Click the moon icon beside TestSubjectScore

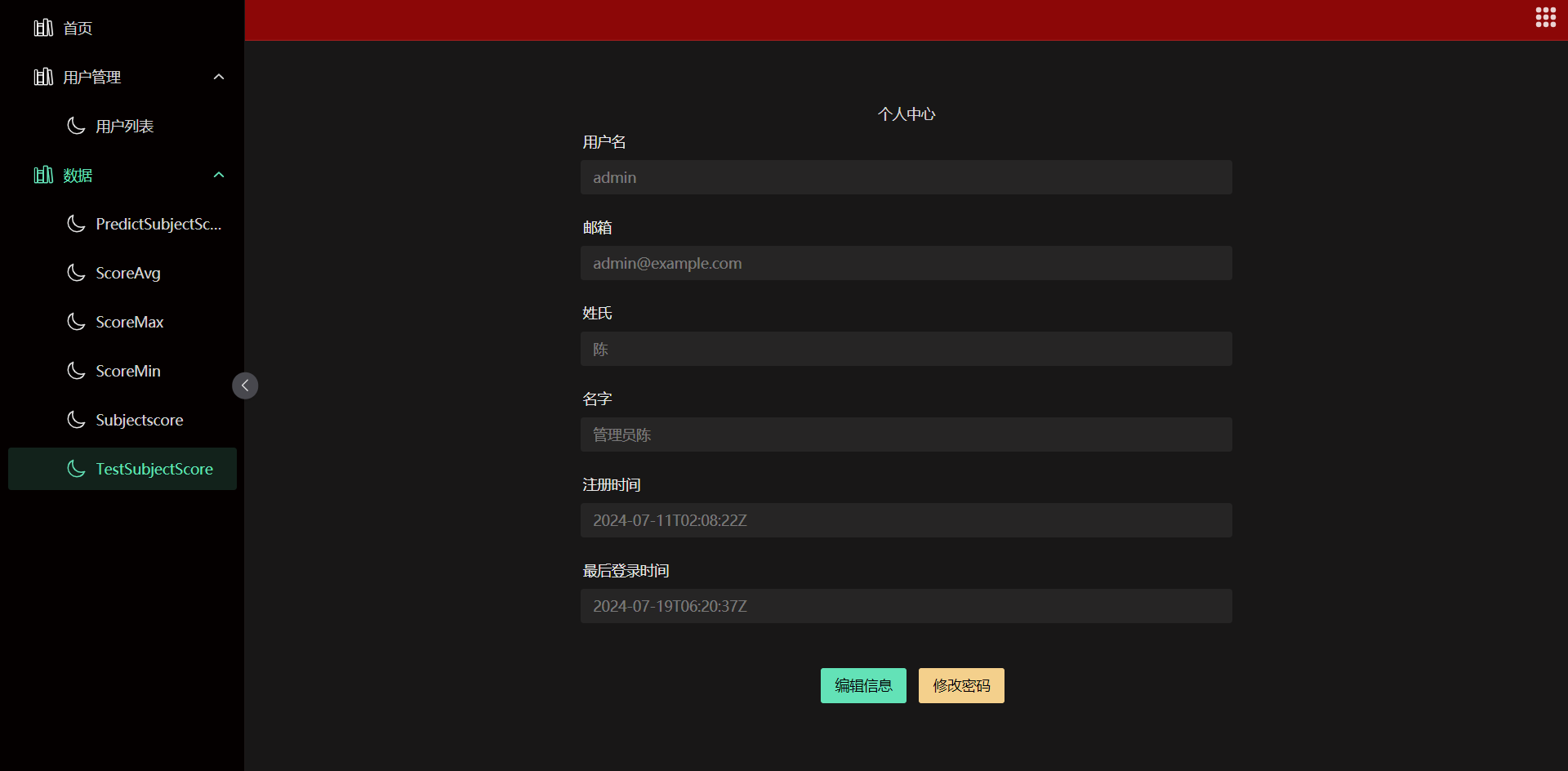click(x=76, y=469)
